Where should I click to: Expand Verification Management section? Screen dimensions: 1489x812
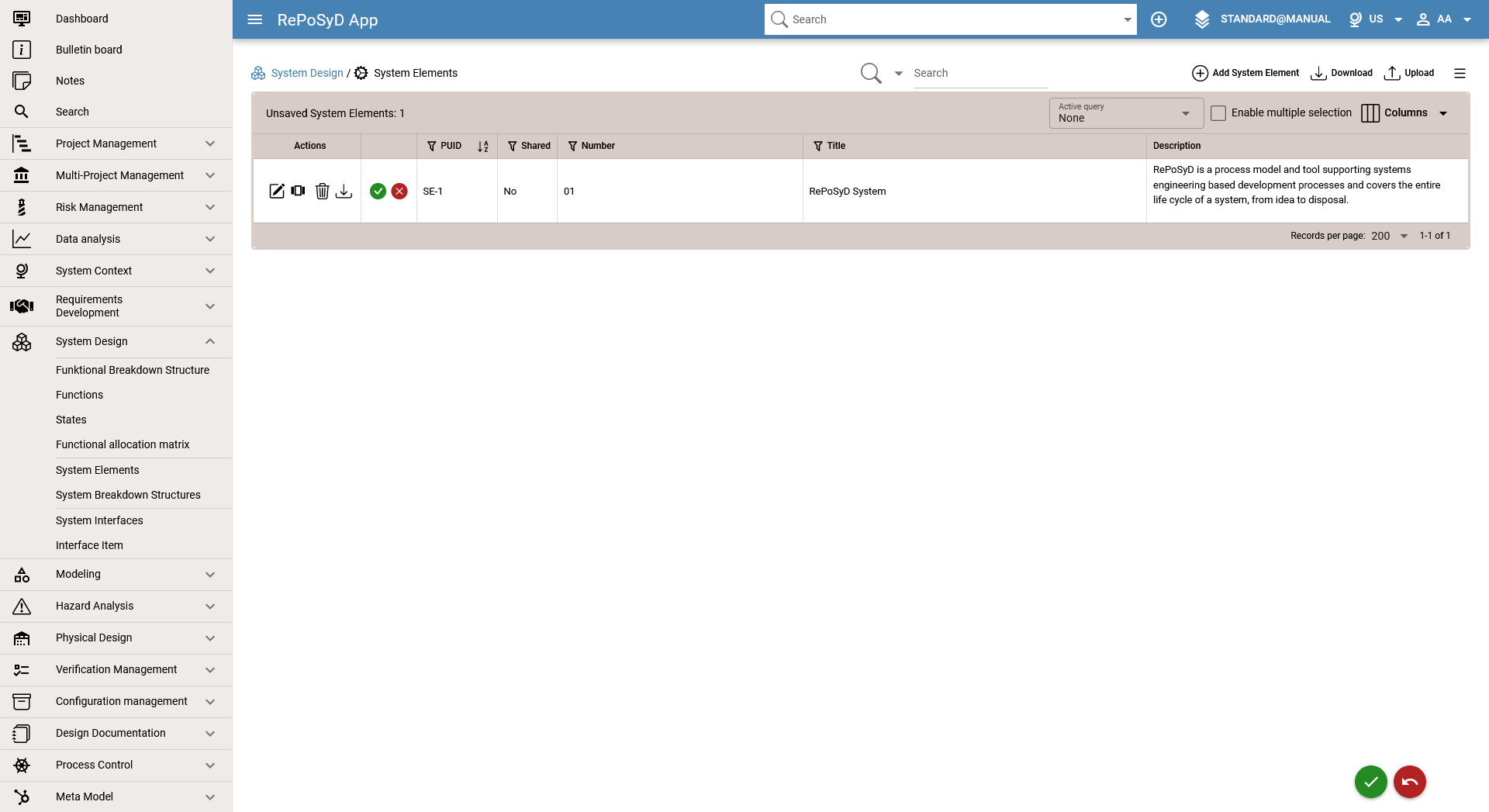point(116,669)
